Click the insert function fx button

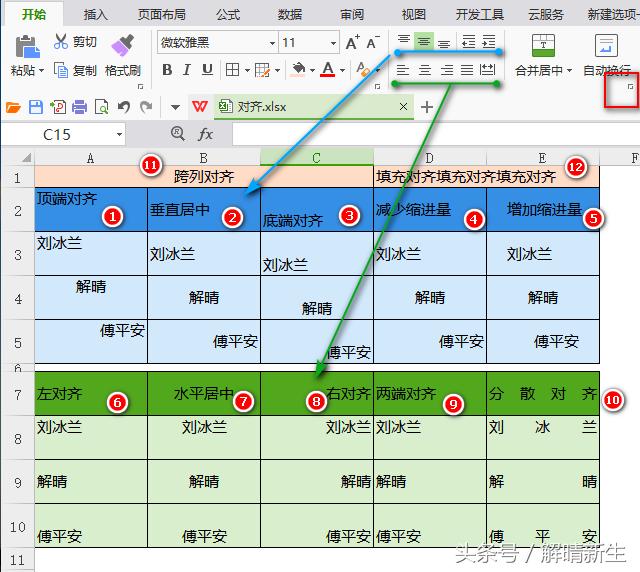205,134
